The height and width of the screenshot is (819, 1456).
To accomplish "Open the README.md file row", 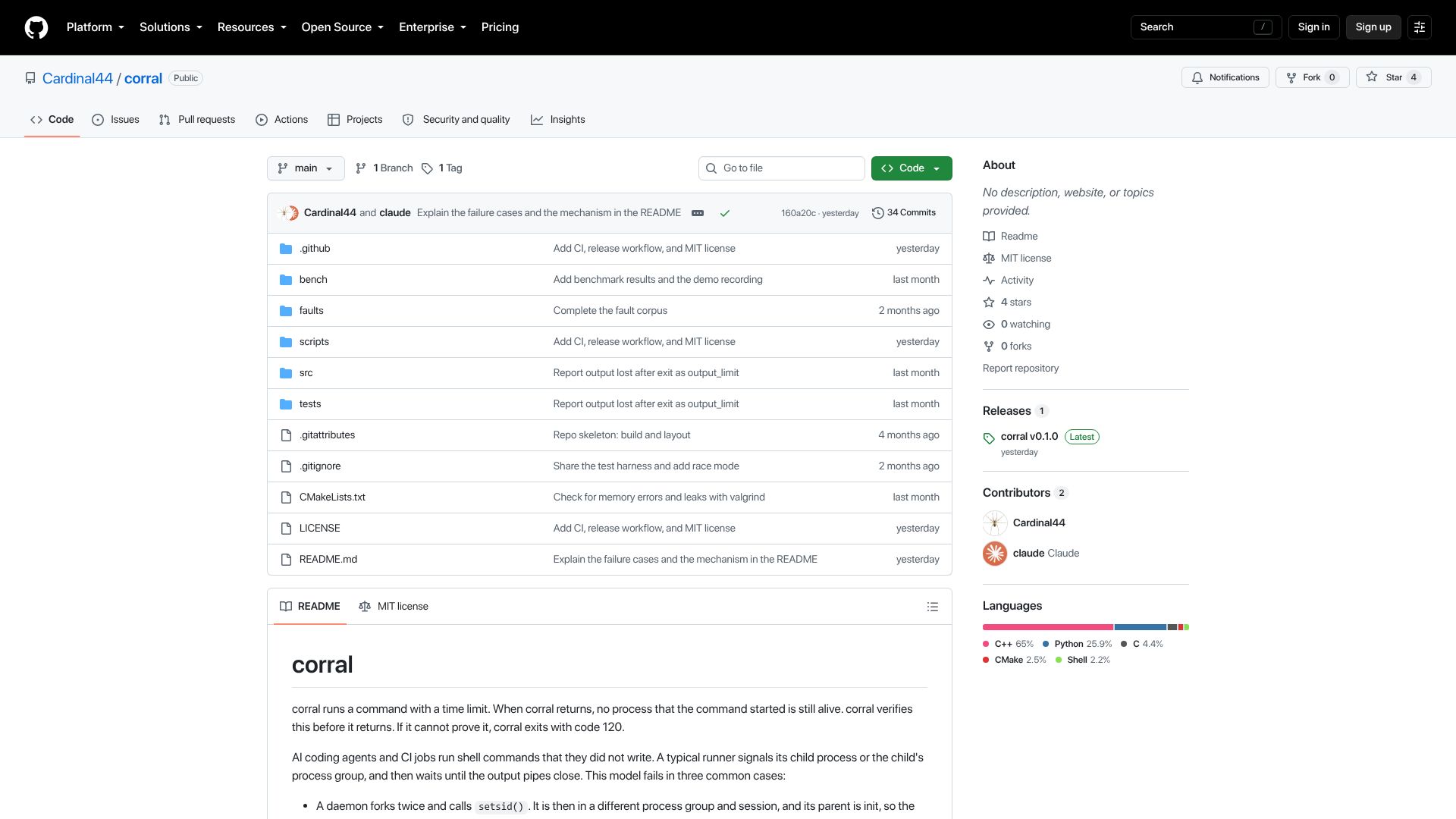I will (x=609, y=560).
